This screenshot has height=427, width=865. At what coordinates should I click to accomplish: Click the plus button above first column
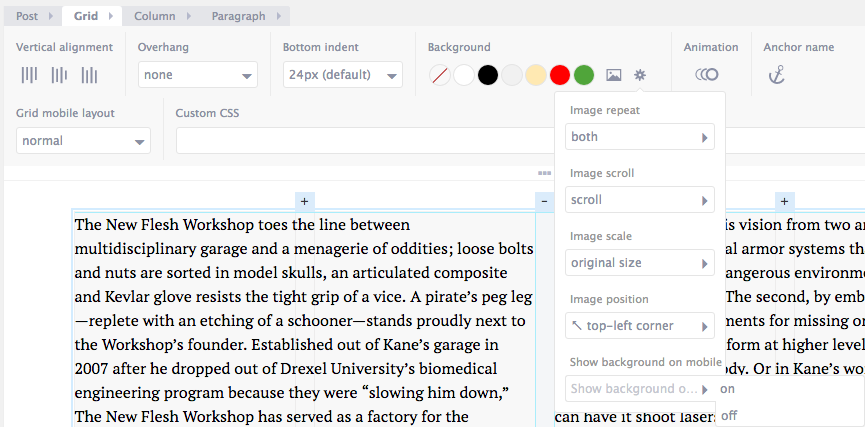(305, 201)
